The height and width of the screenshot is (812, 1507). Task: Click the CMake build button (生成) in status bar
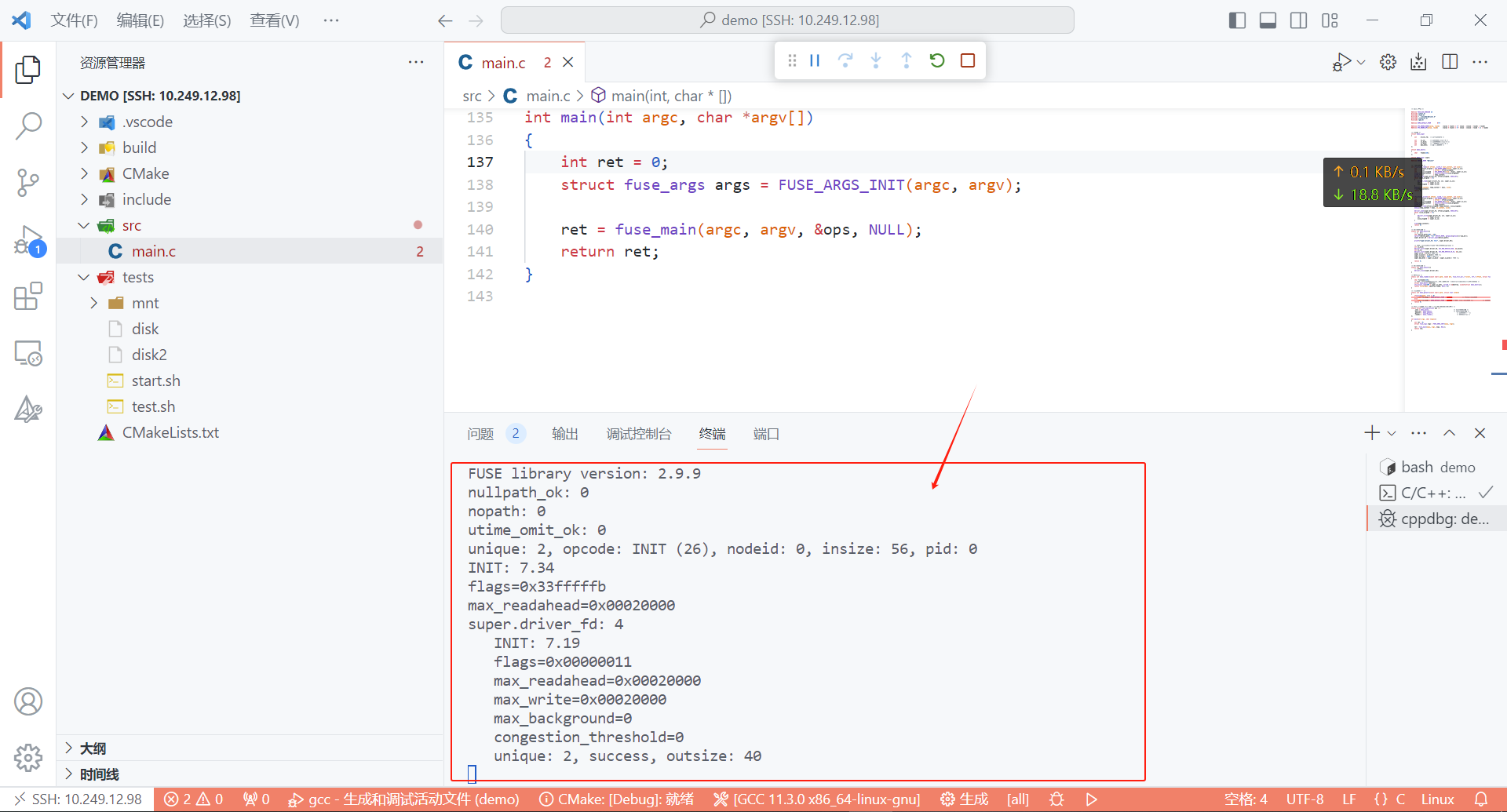pos(965,799)
